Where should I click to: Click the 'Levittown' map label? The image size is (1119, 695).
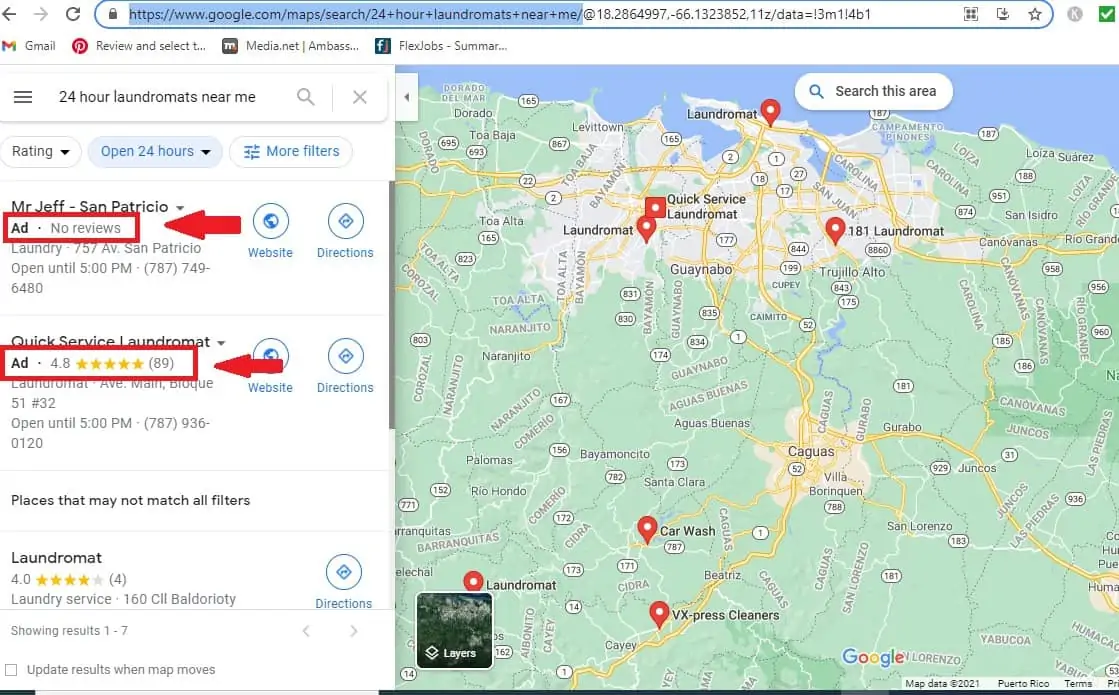tap(597, 127)
